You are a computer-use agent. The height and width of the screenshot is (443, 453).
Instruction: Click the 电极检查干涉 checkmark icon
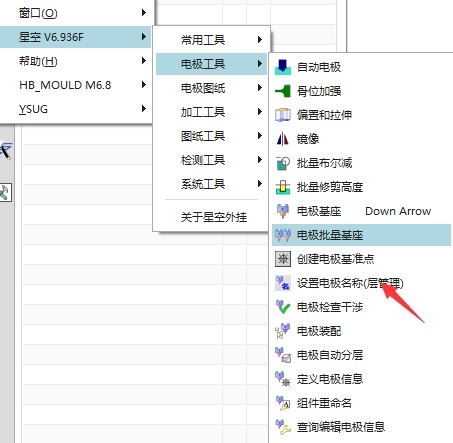(283, 307)
